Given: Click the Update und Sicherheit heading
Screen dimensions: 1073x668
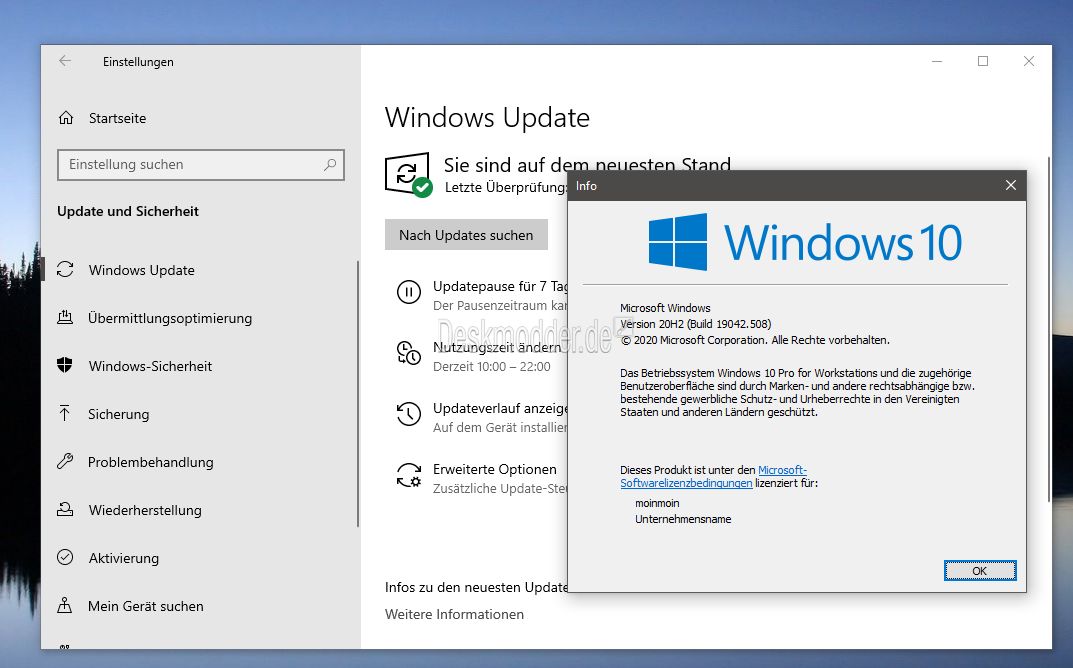Looking at the screenshot, I should click(128, 211).
